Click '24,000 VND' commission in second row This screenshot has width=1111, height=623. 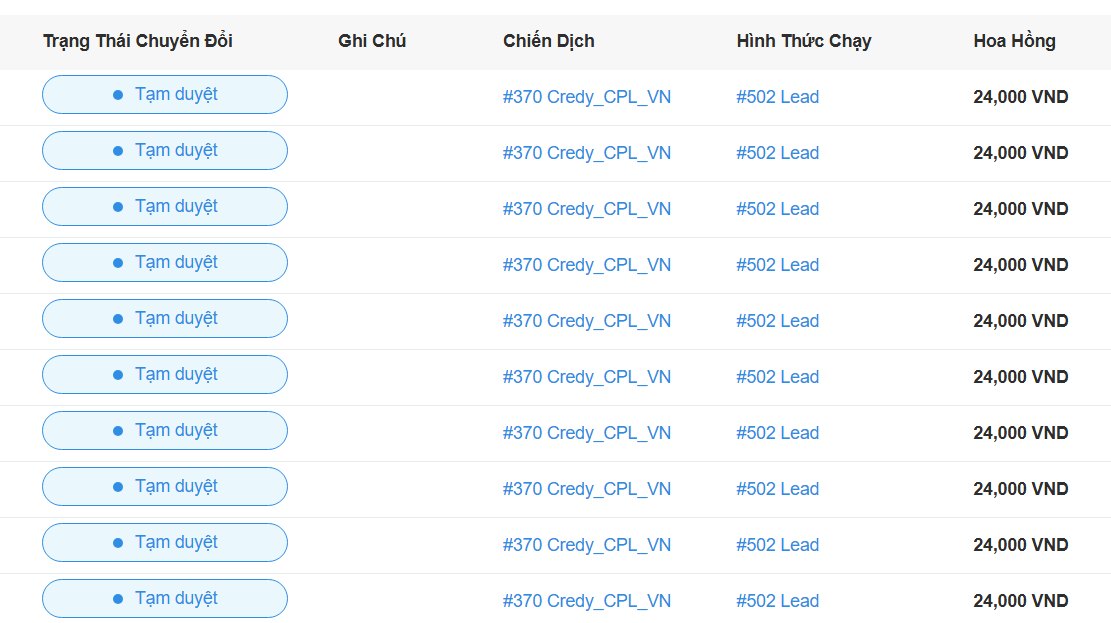(1020, 153)
